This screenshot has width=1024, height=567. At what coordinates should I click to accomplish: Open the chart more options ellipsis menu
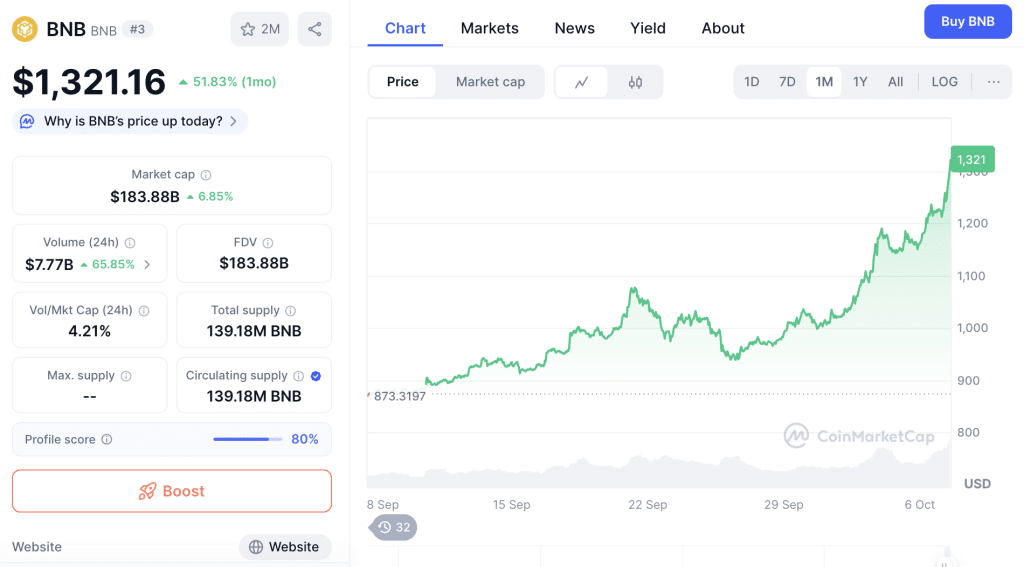tap(993, 82)
